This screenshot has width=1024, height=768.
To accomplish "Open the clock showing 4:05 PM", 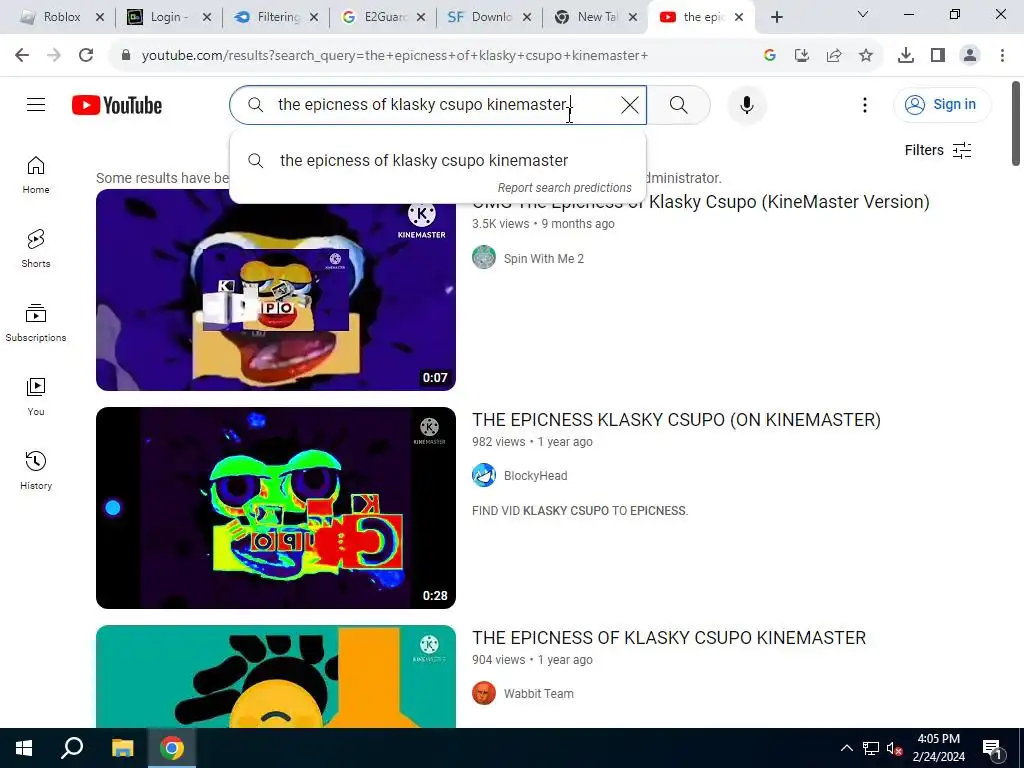I will click(938, 748).
